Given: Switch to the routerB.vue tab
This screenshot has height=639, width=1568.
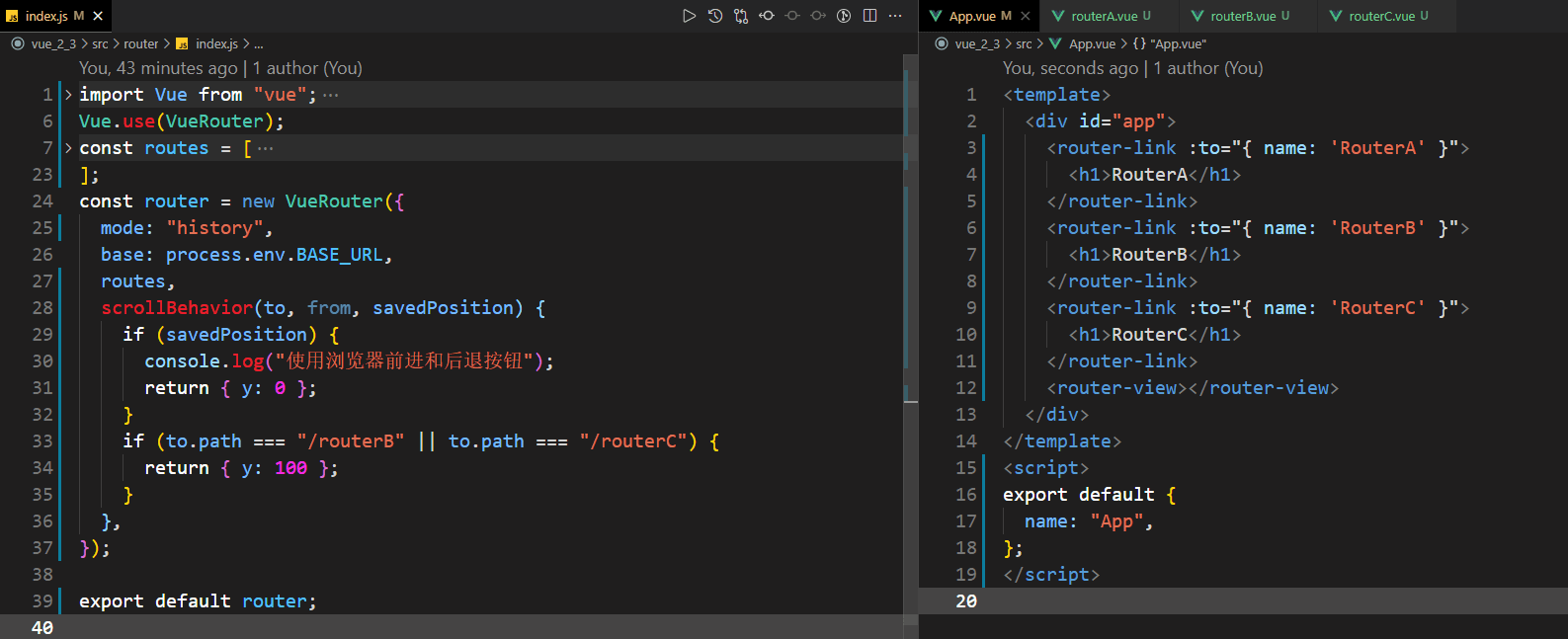Looking at the screenshot, I should pos(1242,16).
